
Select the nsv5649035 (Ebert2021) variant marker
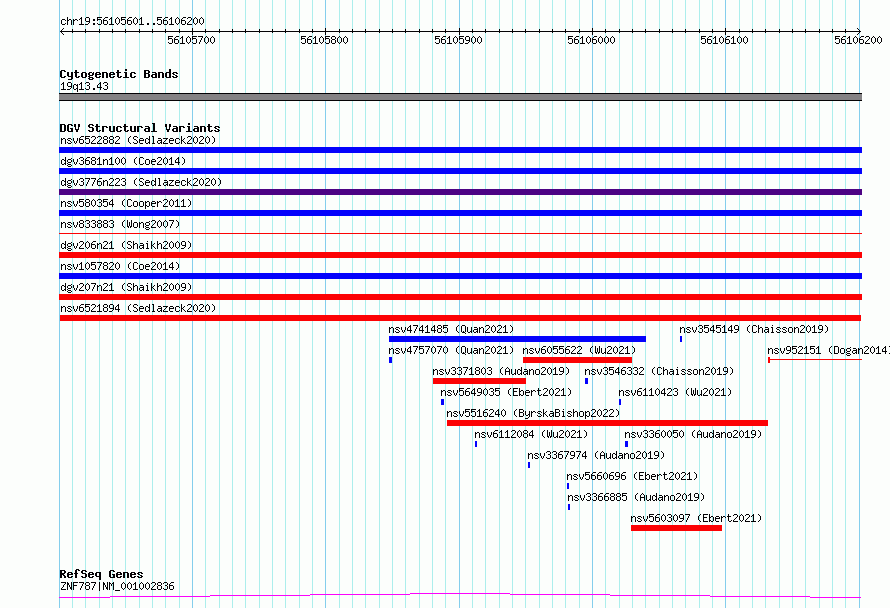tap(443, 402)
